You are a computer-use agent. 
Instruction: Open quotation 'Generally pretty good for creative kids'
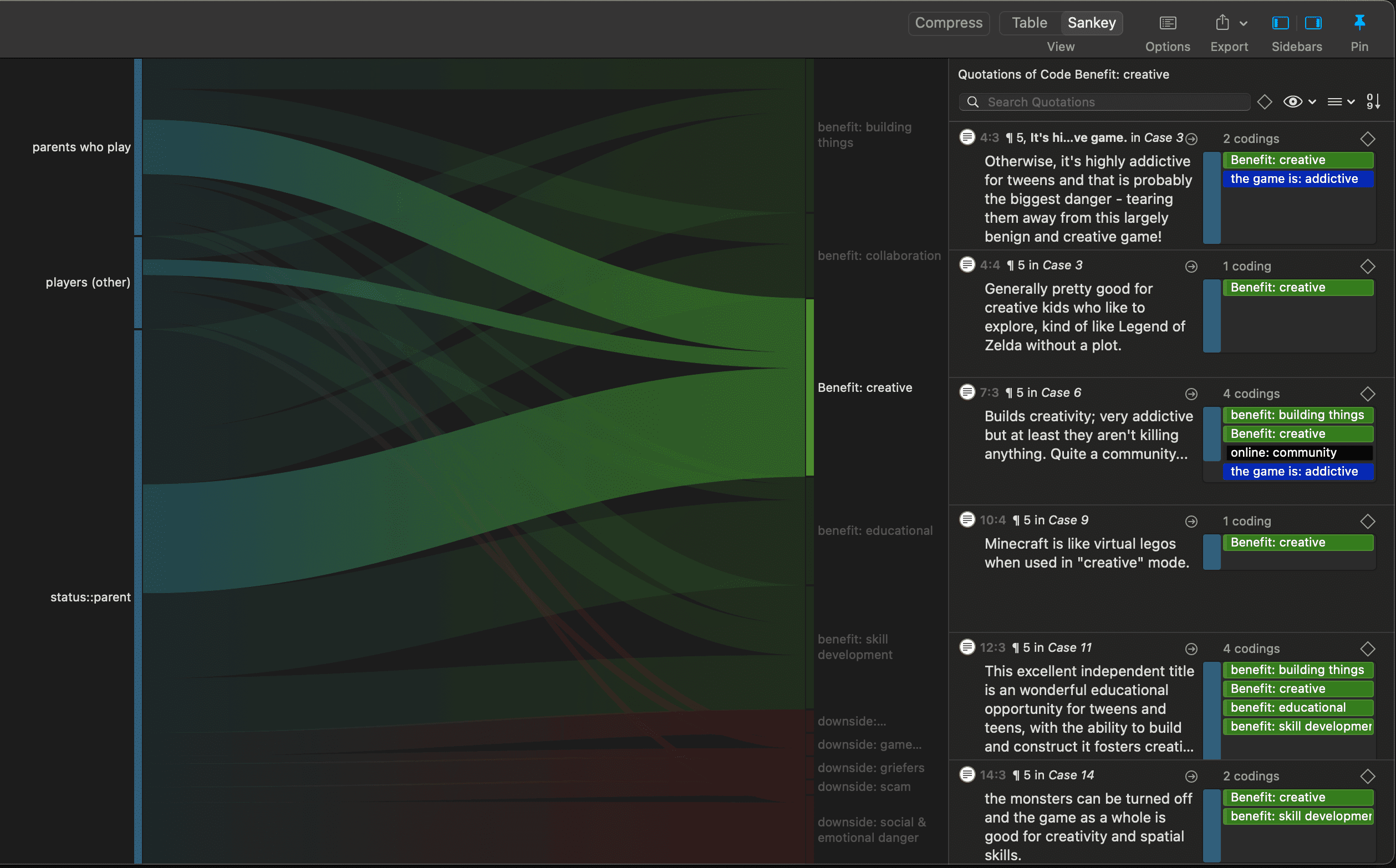pos(1085,317)
